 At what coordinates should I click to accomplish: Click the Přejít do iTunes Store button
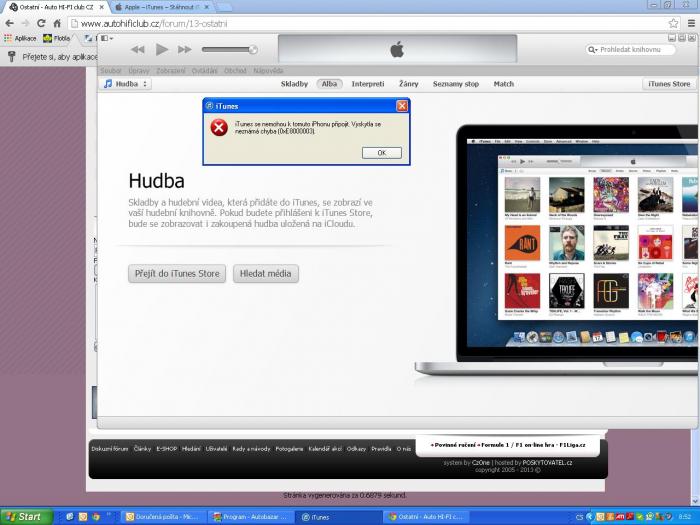[x=177, y=273]
